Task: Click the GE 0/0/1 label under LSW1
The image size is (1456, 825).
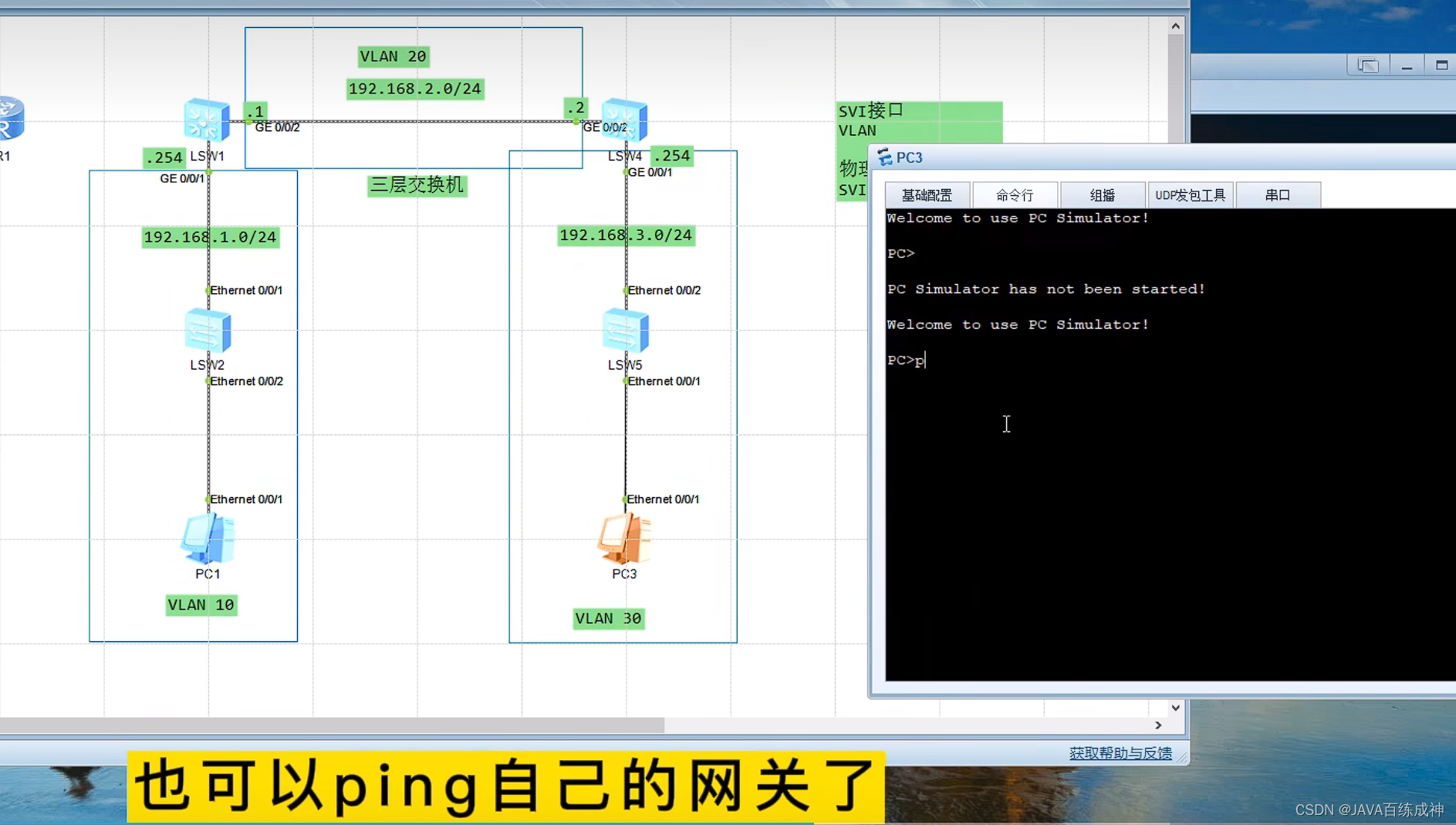Action: click(x=182, y=178)
